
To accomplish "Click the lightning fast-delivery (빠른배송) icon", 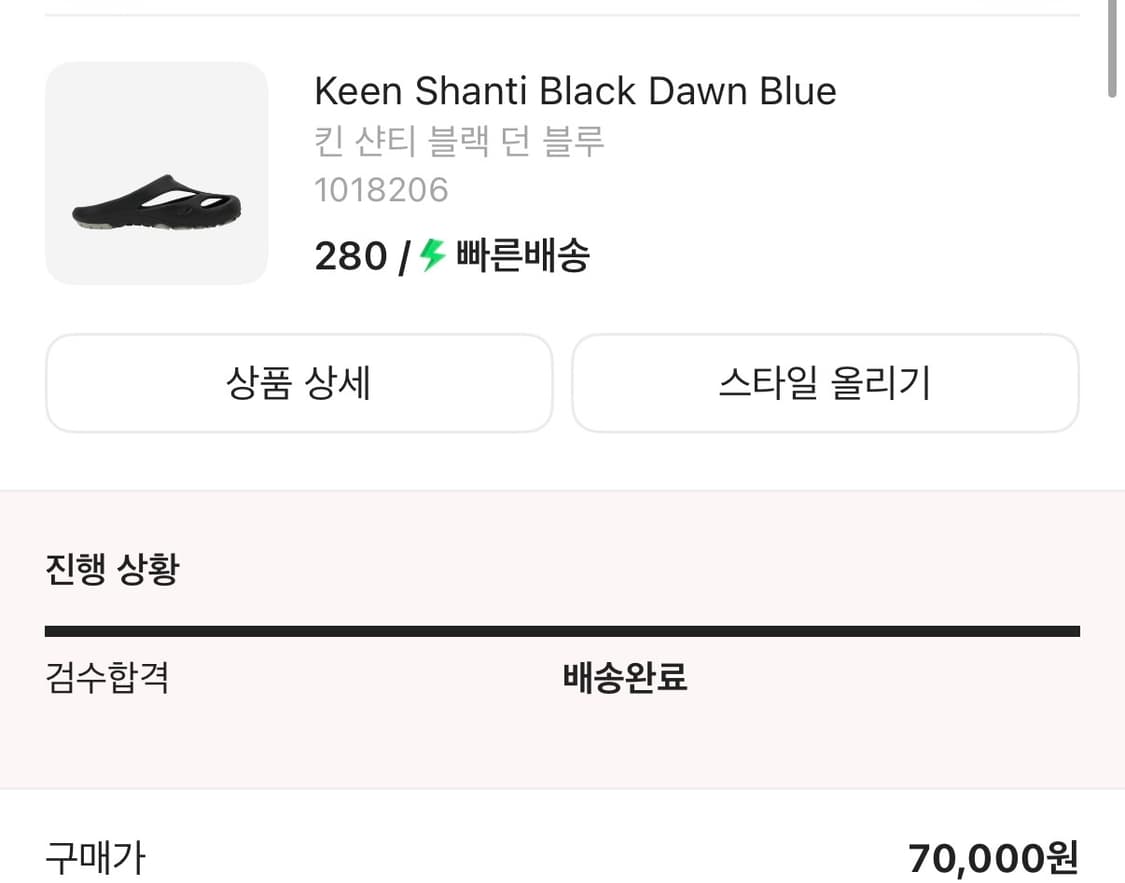I will tap(430, 257).
